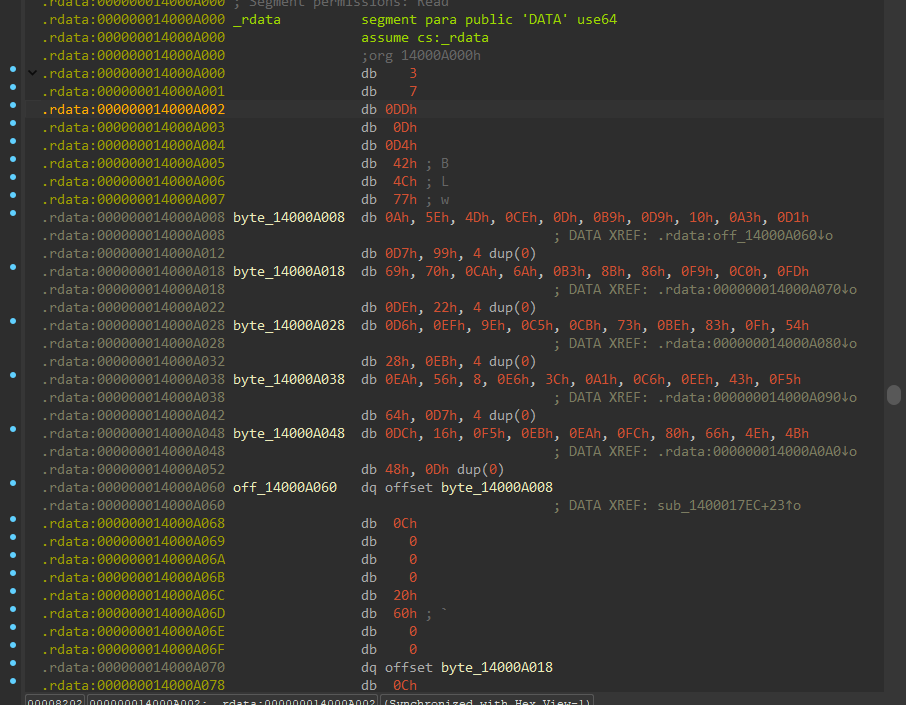Select the 0DEh, 22h bytes at 14000A022
This screenshot has width=906, height=705.
pyautogui.click(x=421, y=307)
